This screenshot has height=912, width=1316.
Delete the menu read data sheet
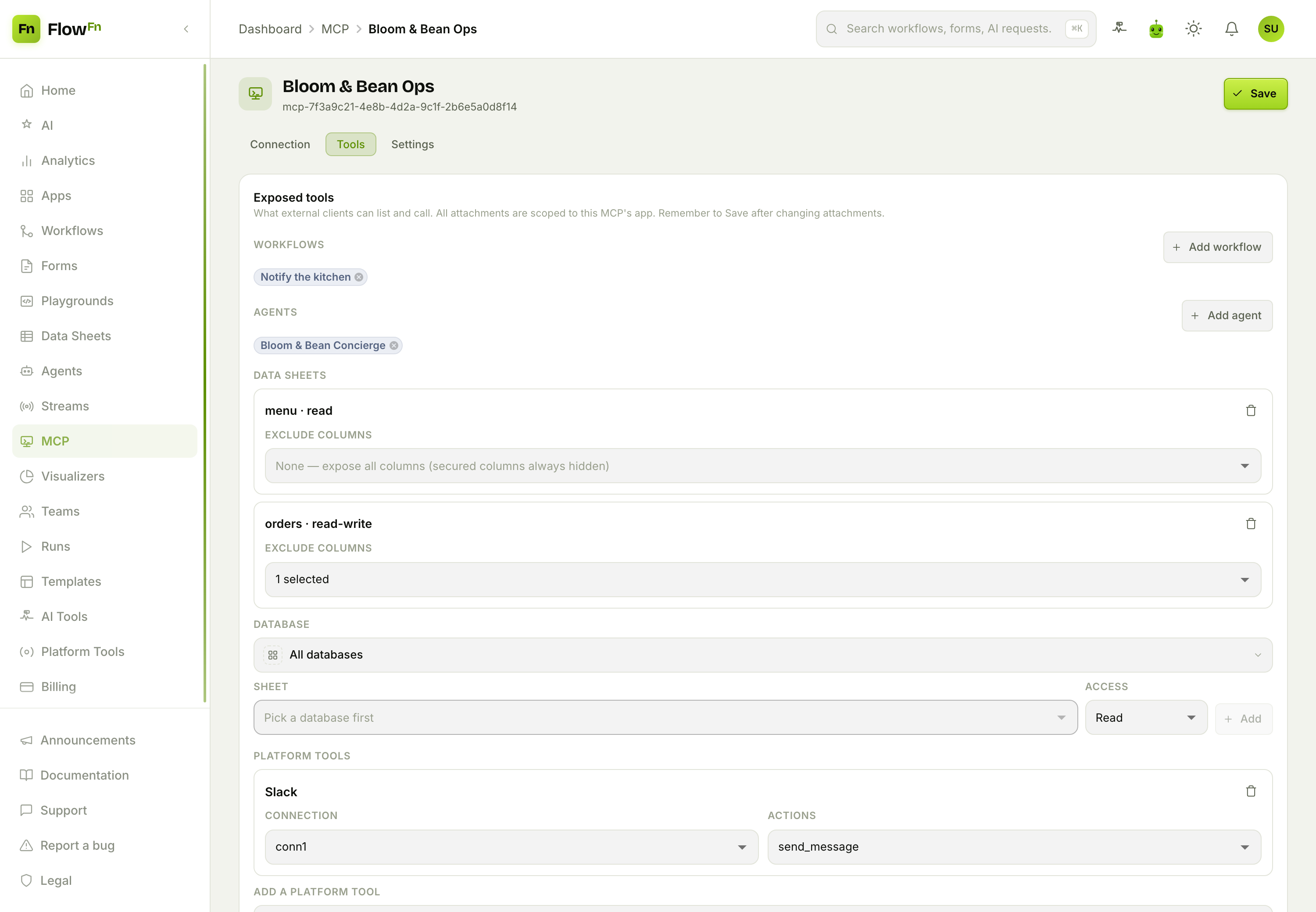click(x=1250, y=410)
